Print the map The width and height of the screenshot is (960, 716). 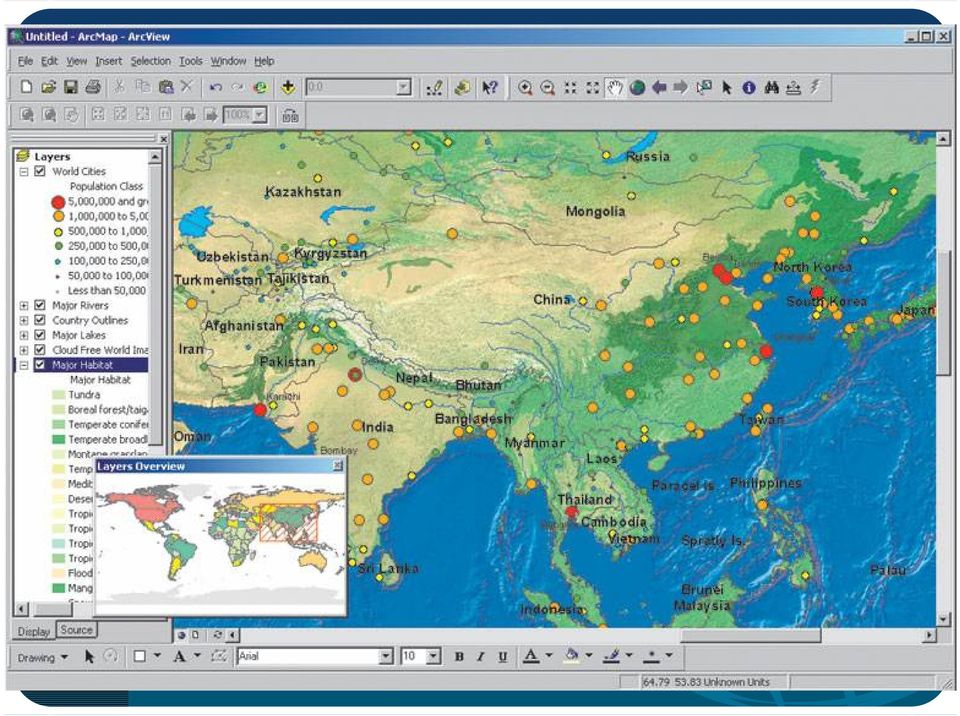(93, 87)
